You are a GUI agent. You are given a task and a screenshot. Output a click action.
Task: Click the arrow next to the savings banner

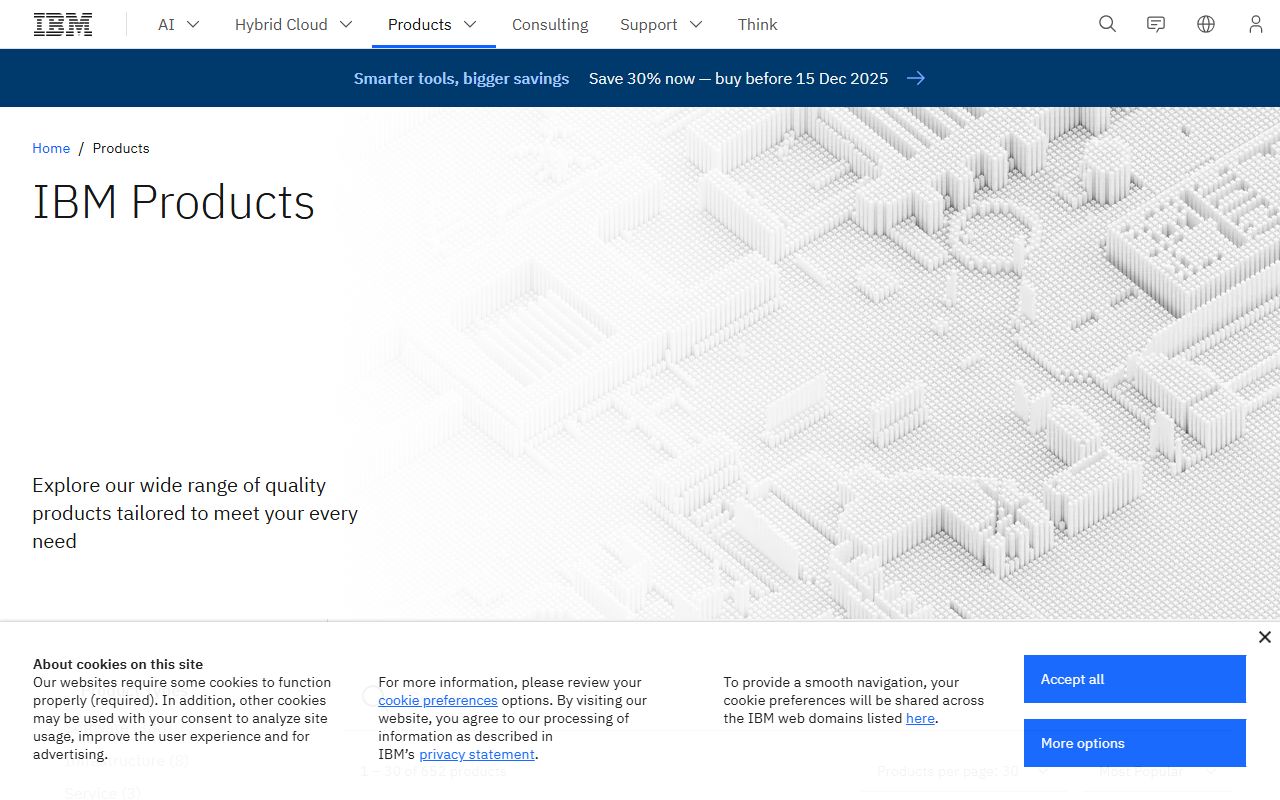pos(916,78)
